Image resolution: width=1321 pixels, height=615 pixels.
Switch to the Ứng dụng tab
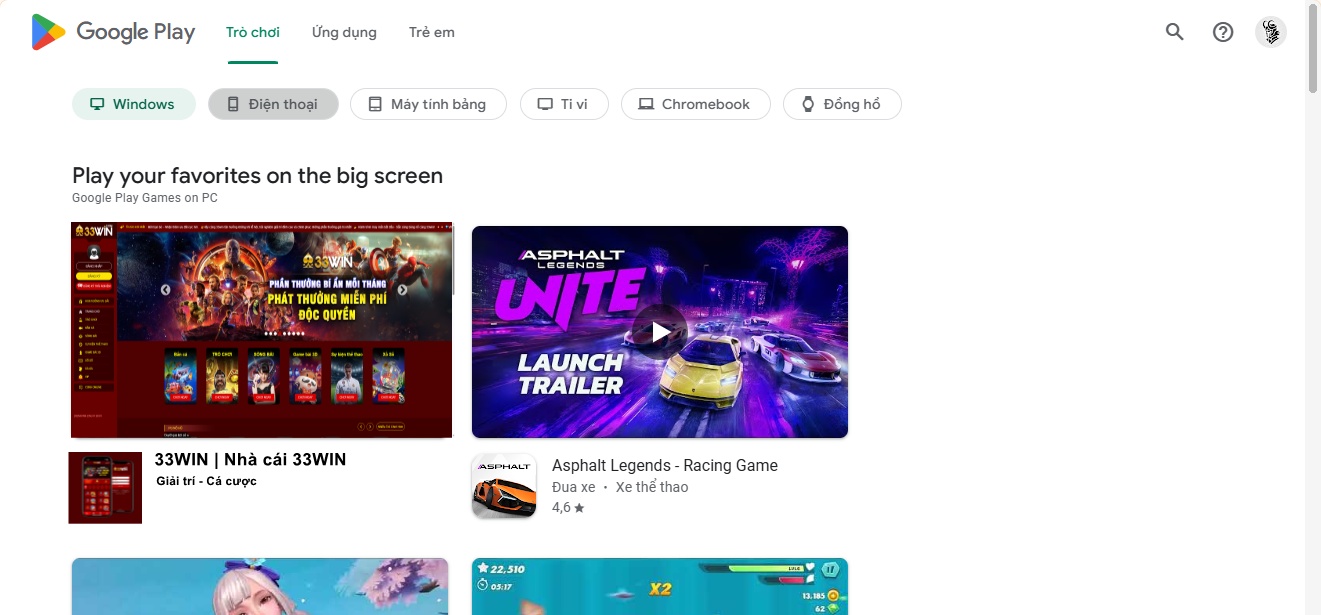(344, 32)
